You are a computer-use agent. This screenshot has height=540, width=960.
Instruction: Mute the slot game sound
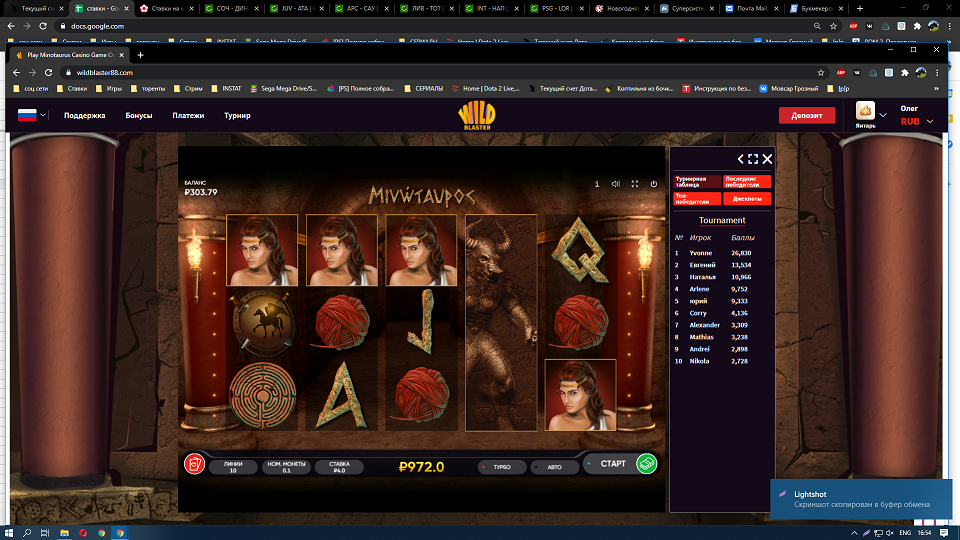[x=616, y=184]
